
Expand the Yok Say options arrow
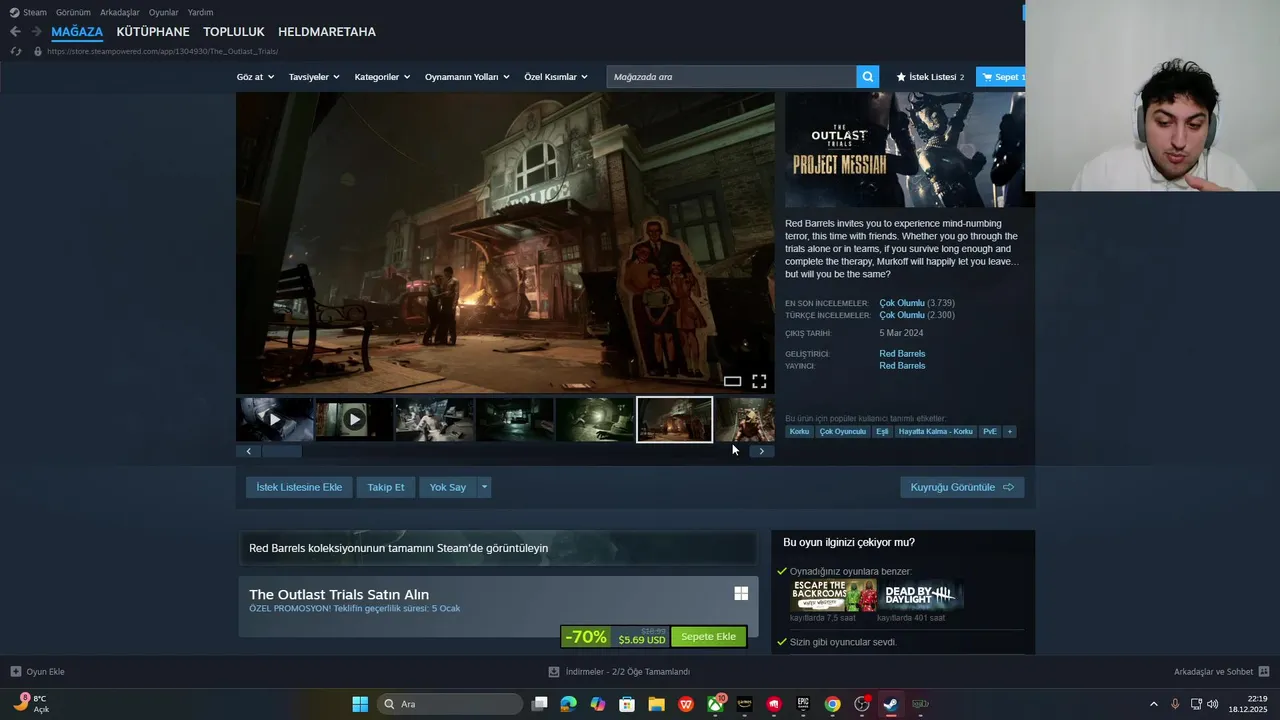[484, 487]
